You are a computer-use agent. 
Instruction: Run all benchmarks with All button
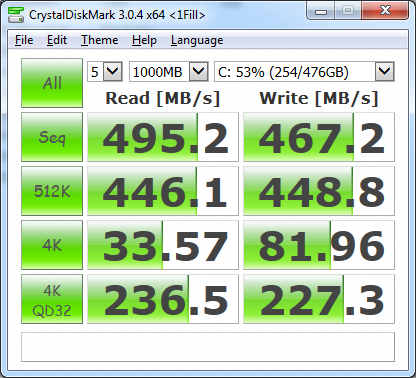click(52, 83)
